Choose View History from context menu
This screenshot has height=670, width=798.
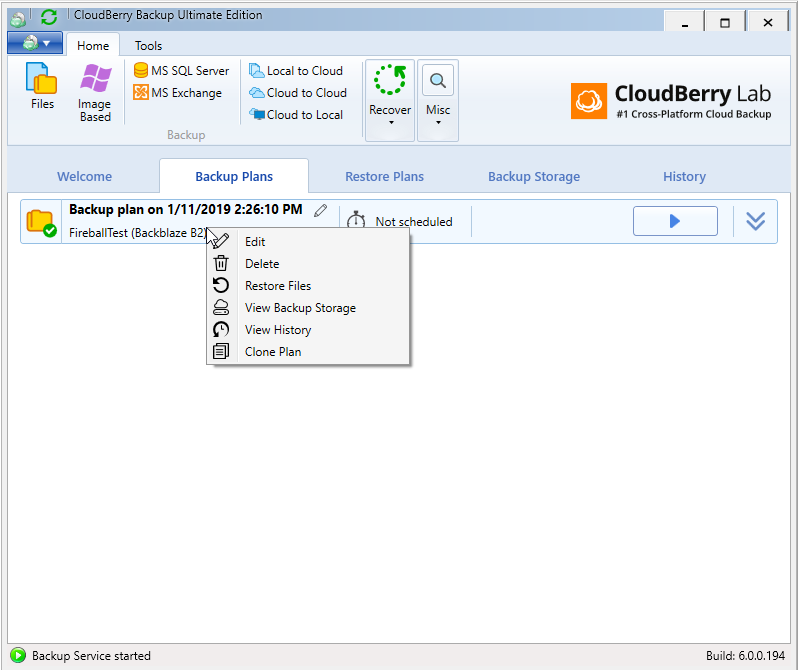coord(308,329)
